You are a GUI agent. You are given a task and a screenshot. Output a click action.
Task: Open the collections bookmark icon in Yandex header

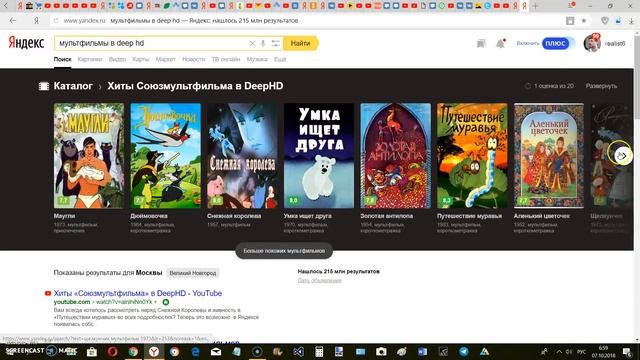point(481,43)
